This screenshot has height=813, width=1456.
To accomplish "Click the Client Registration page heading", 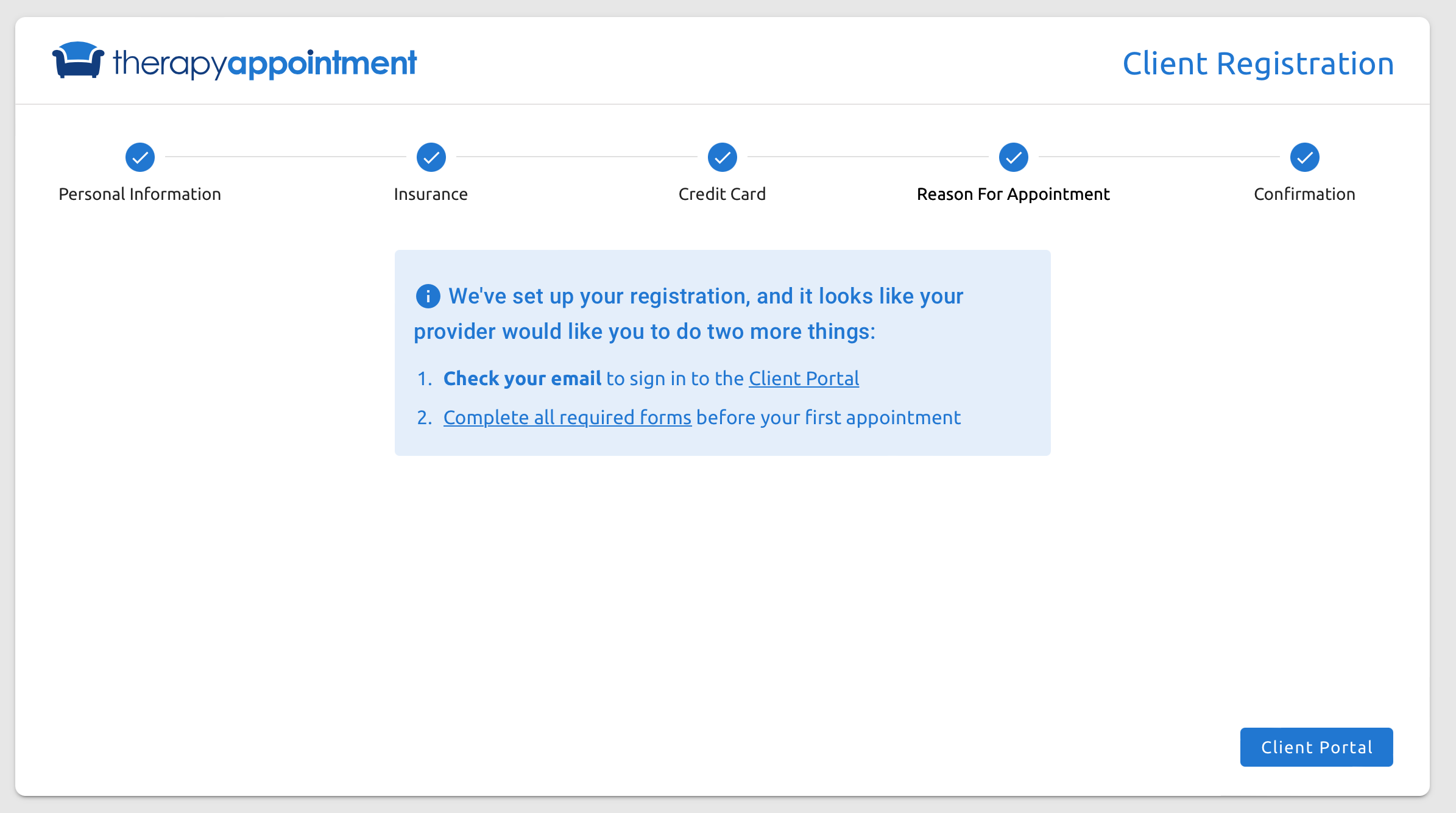I will coord(1258,62).
